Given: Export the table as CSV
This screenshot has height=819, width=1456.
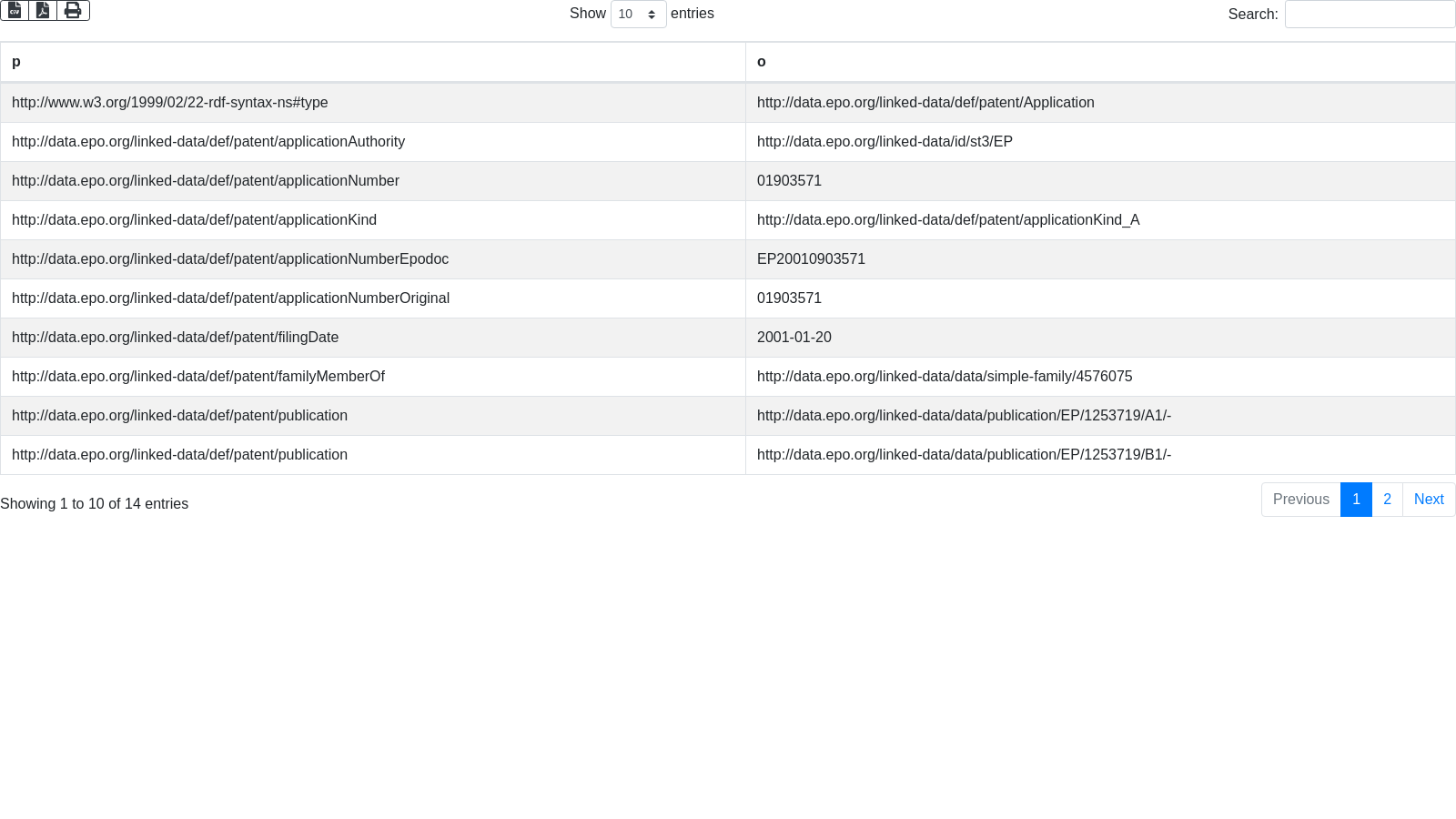Looking at the screenshot, I should point(15,10).
